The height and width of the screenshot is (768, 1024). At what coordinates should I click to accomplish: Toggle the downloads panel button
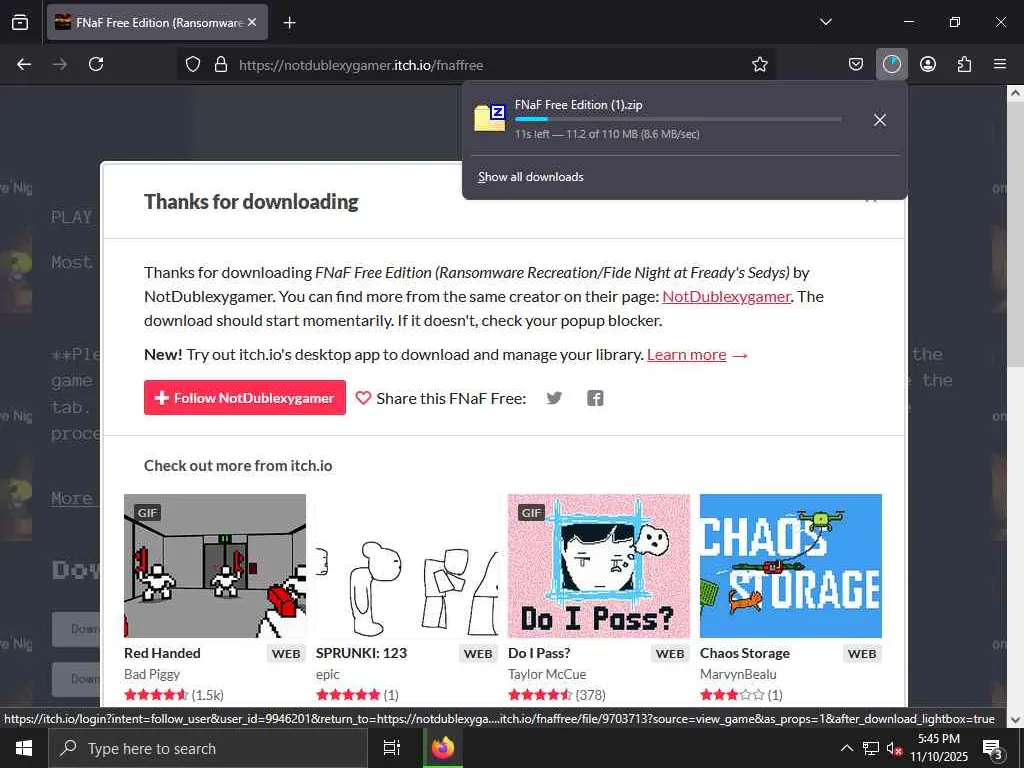891,64
